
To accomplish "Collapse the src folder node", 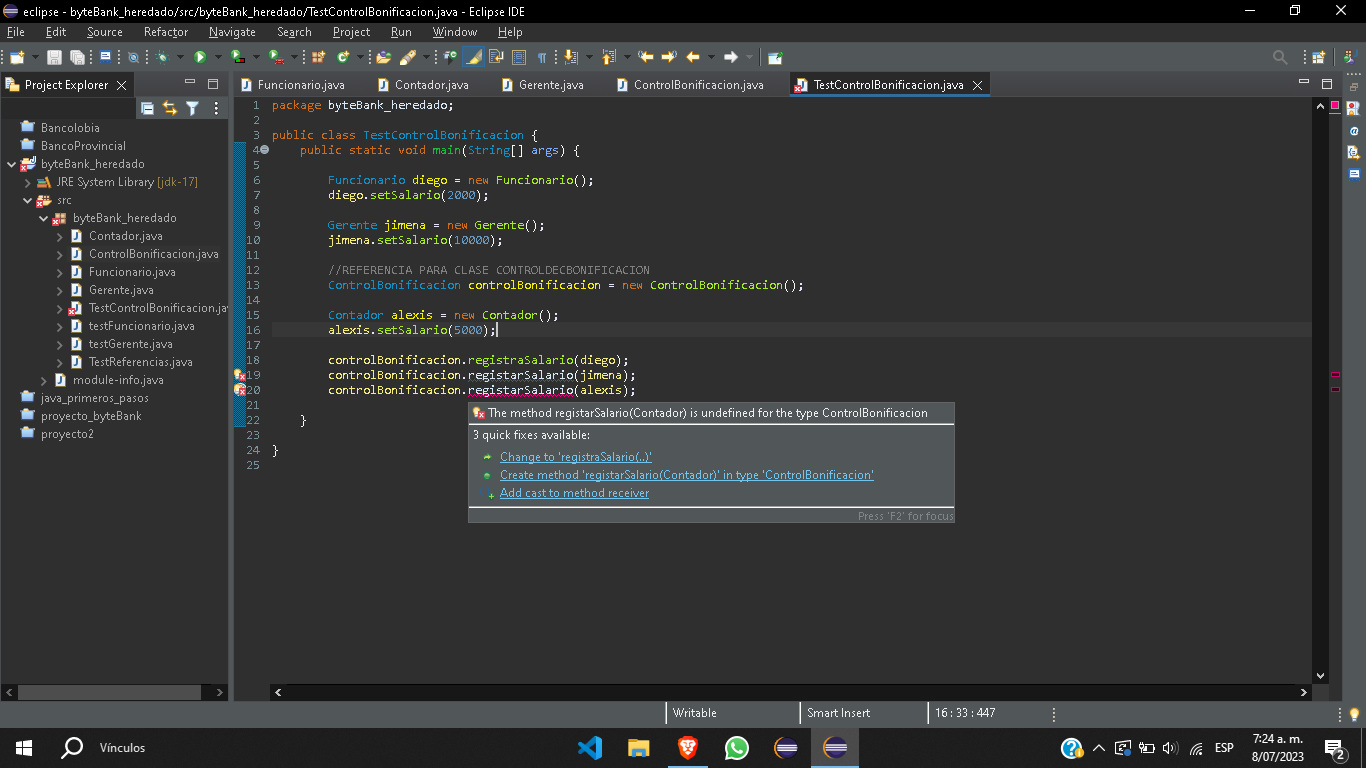I will 28,200.
